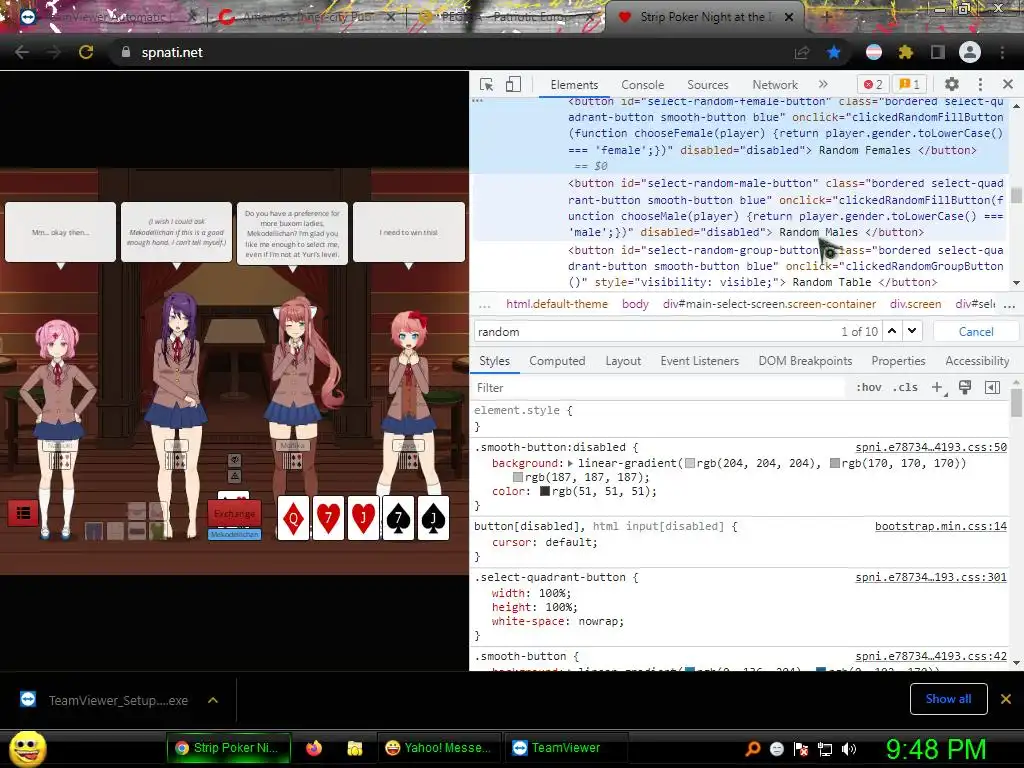Switch to the Console tab
Image resolution: width=1024 pixels, height=768 pixels.
point(643,85)
